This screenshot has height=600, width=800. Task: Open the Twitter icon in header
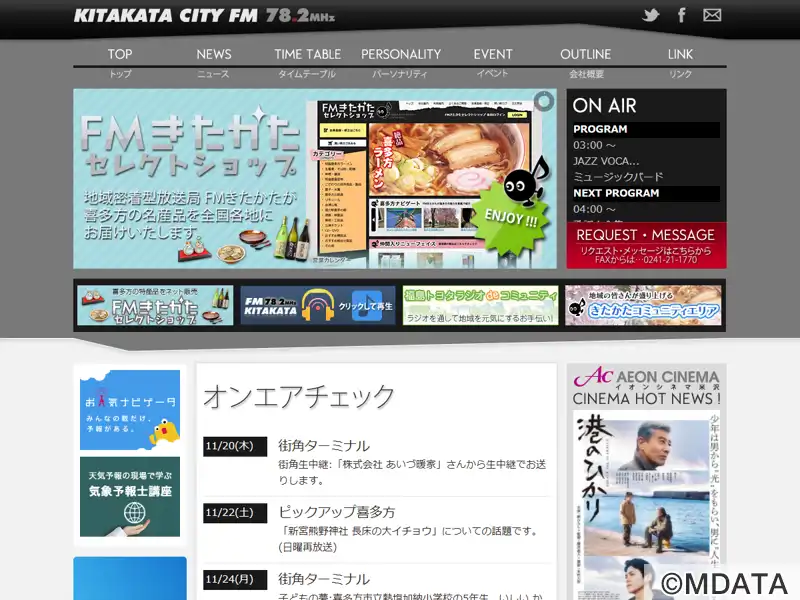(651, 15)
